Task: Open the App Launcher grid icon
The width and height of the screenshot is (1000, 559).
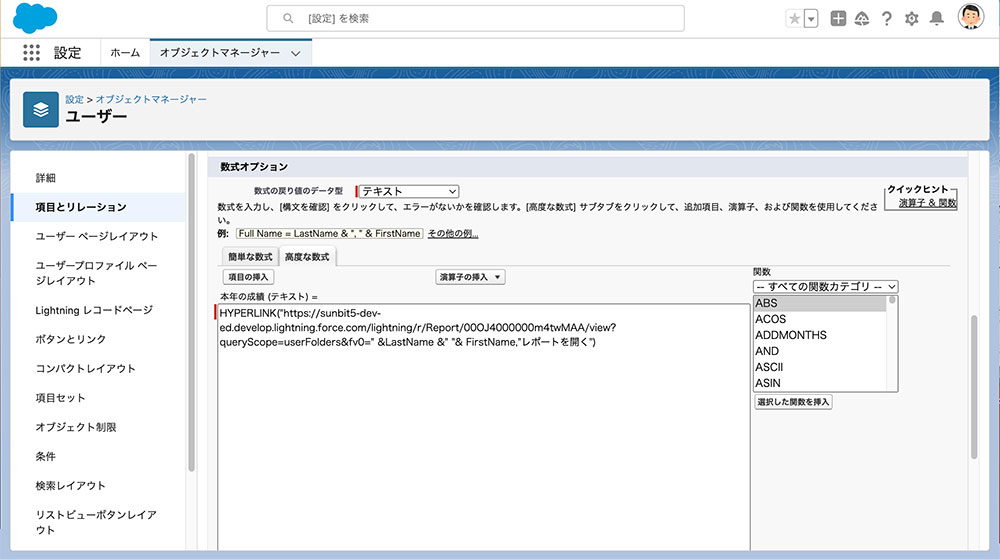Action: [32, 53]
